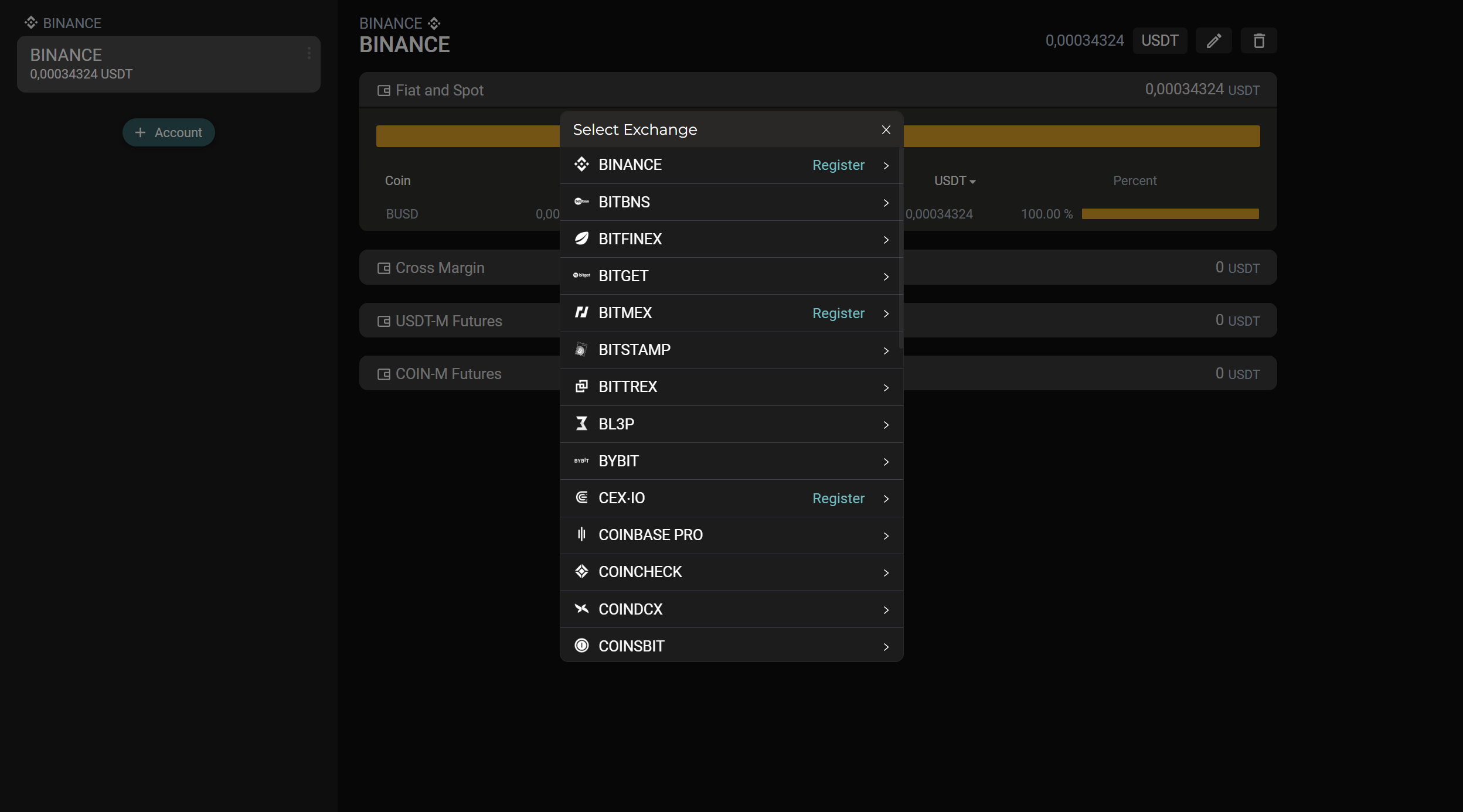Click Register link for BINANCE

(x=838, y=165)
